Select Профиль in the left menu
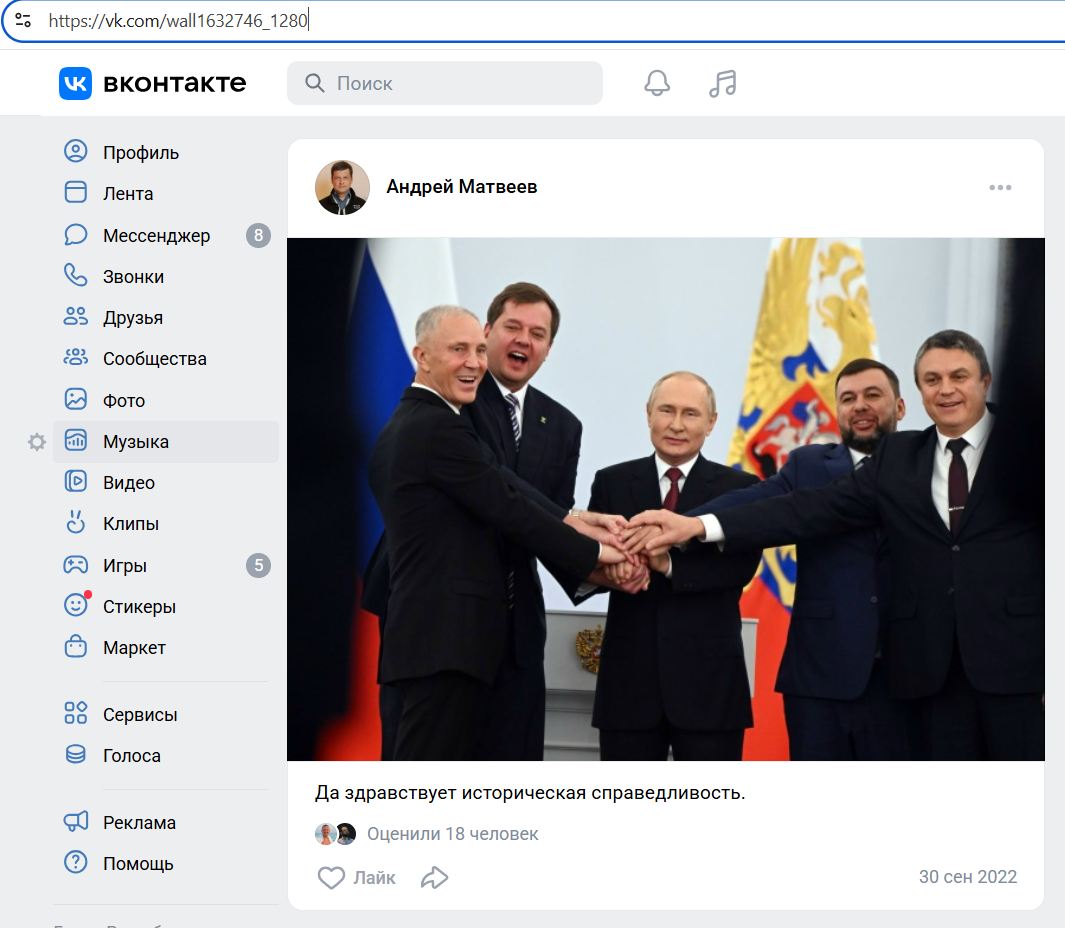 tap(141, 153)
